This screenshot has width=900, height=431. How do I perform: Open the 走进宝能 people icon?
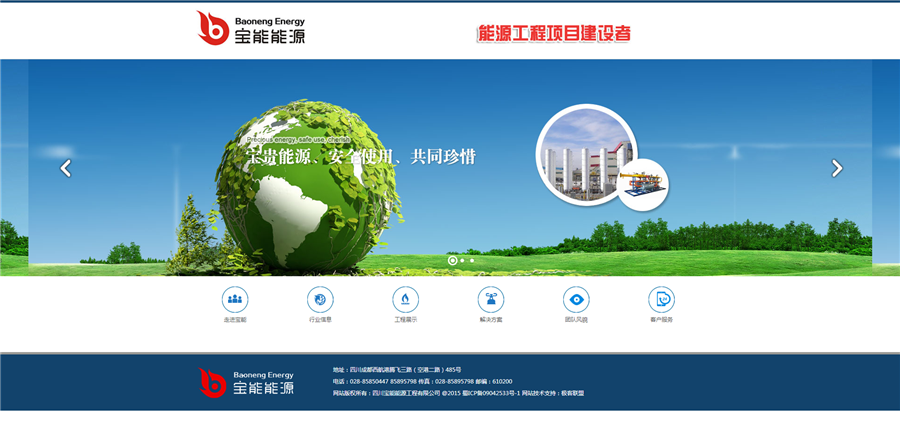pos(235,299)
